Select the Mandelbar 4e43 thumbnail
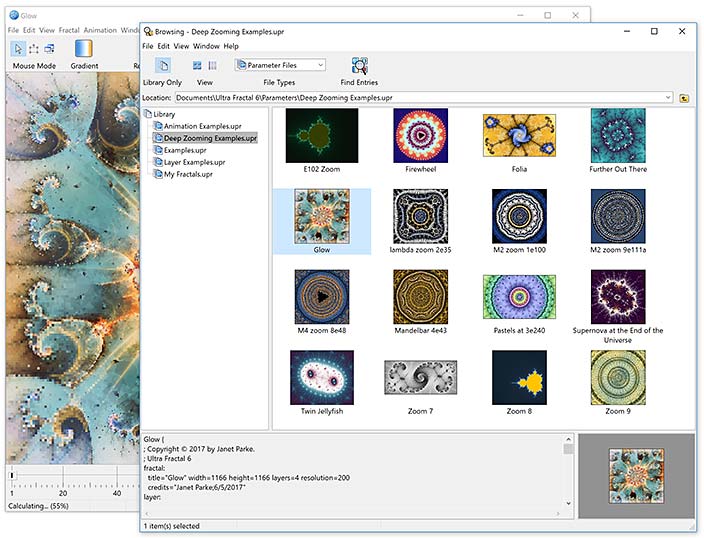The width and height of the screenshot is (704, 538). (421, 297)
